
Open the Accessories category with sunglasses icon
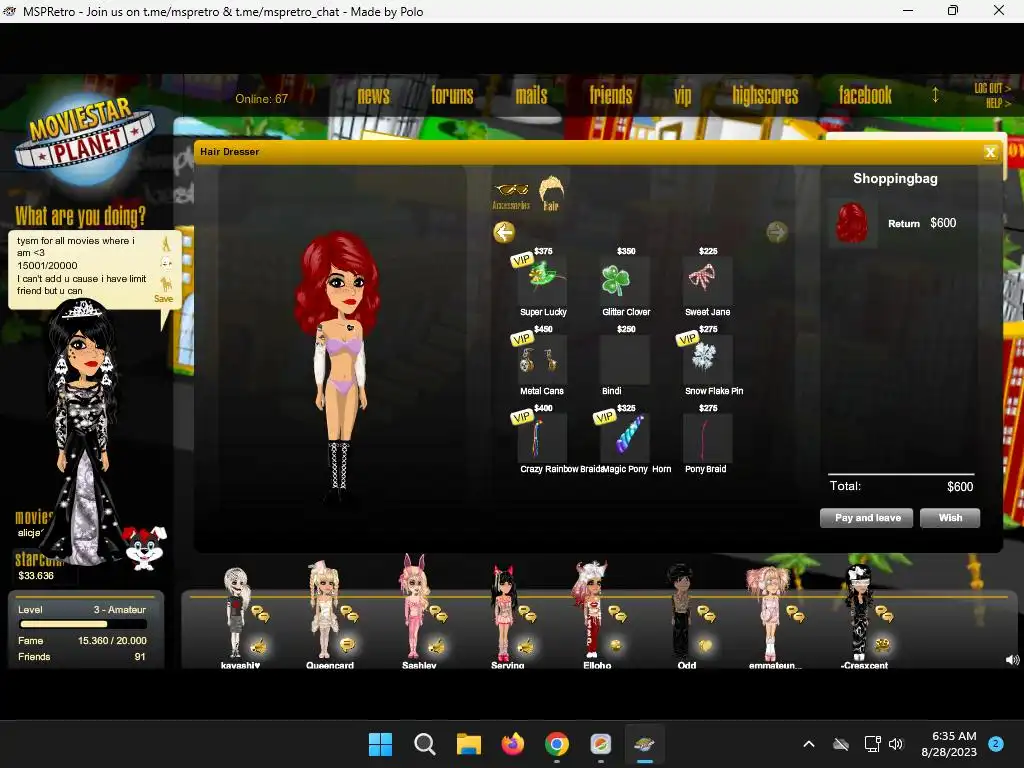click(x=511, y=195)
